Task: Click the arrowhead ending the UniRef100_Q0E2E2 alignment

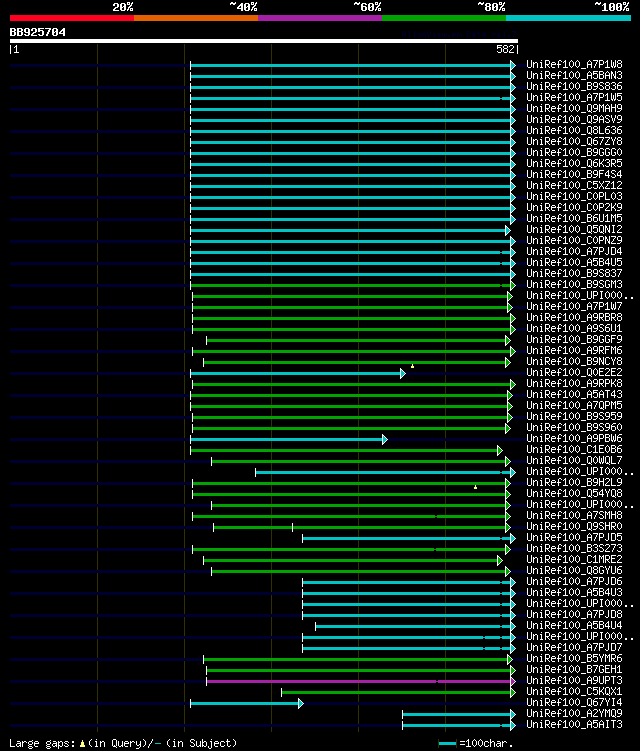Action: (403, 374)
